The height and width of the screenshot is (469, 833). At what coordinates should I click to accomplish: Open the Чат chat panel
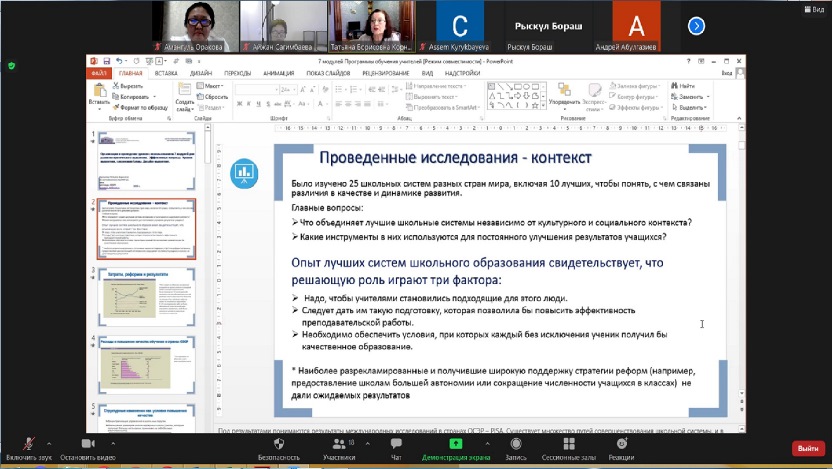(396, 445)
